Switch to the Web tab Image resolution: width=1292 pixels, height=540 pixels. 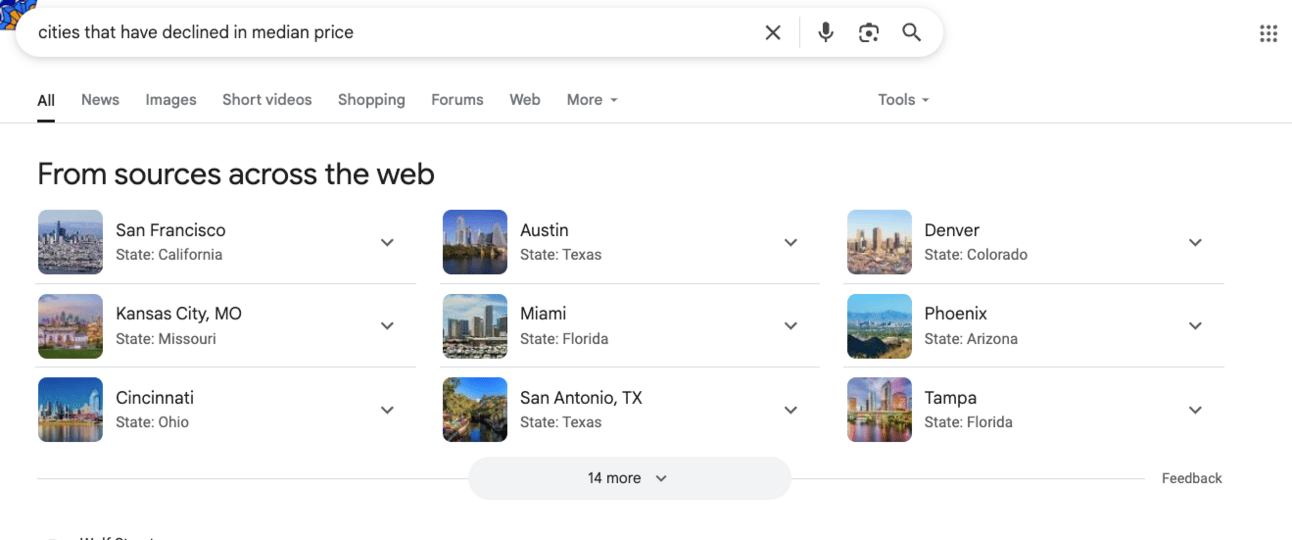pyautogui.click(x=525, y=100)
